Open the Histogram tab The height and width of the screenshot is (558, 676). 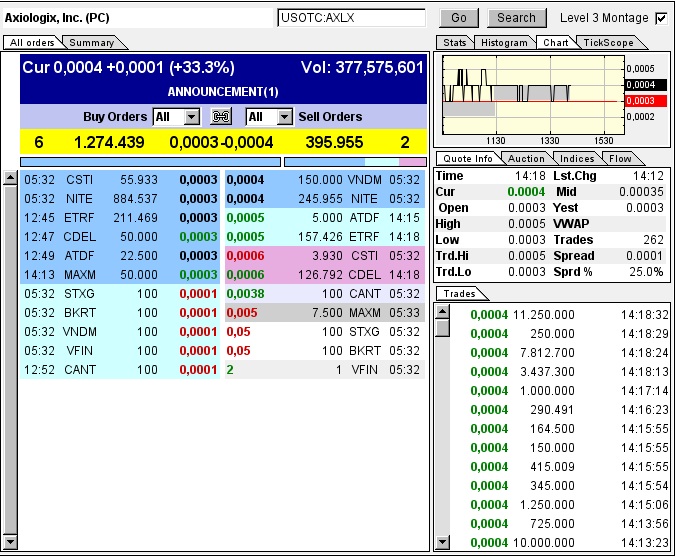click(x=503, y=43)
